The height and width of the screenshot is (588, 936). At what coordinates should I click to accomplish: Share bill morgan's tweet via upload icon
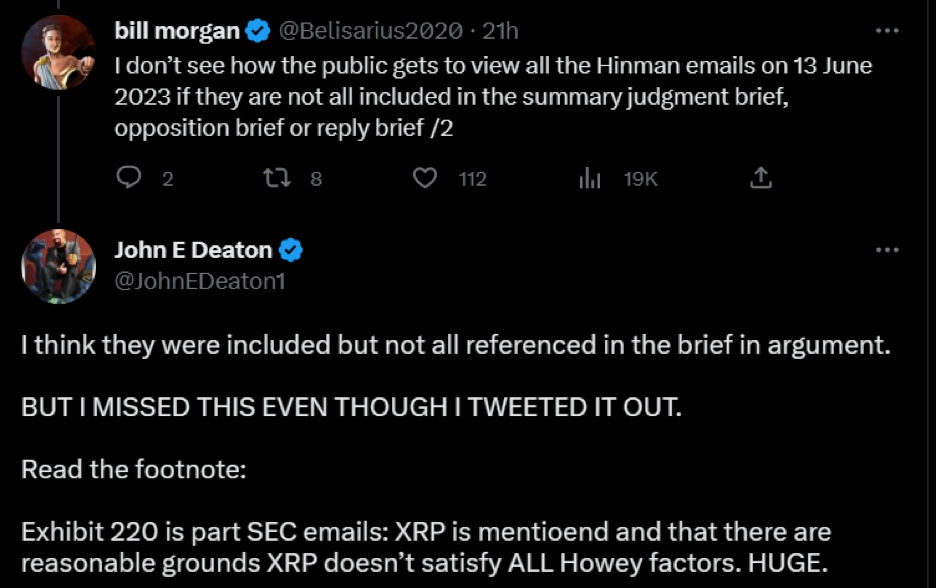pyautogui.click(x=760, y=178)
